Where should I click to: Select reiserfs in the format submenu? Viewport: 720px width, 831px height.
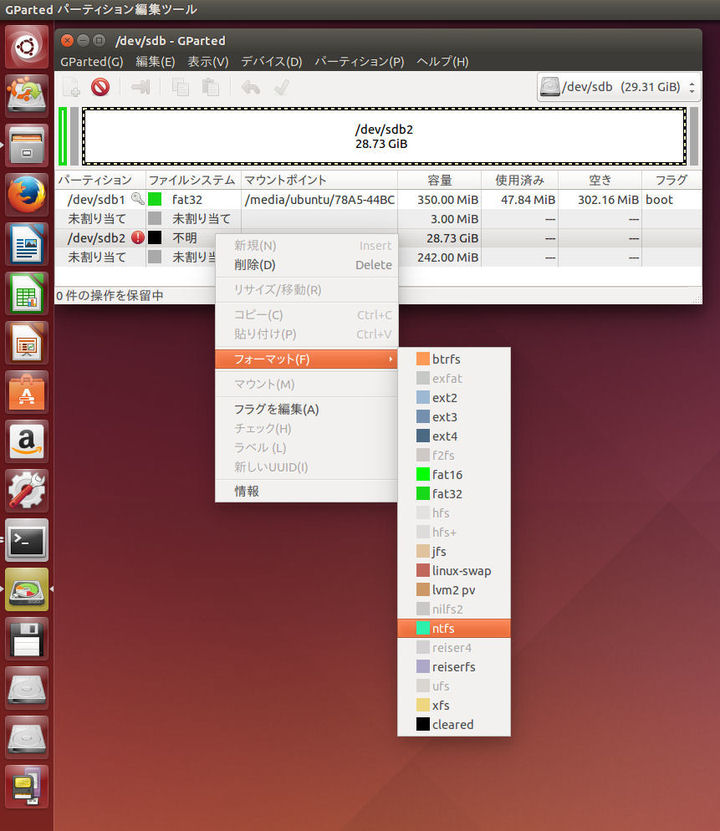point(454,667)
